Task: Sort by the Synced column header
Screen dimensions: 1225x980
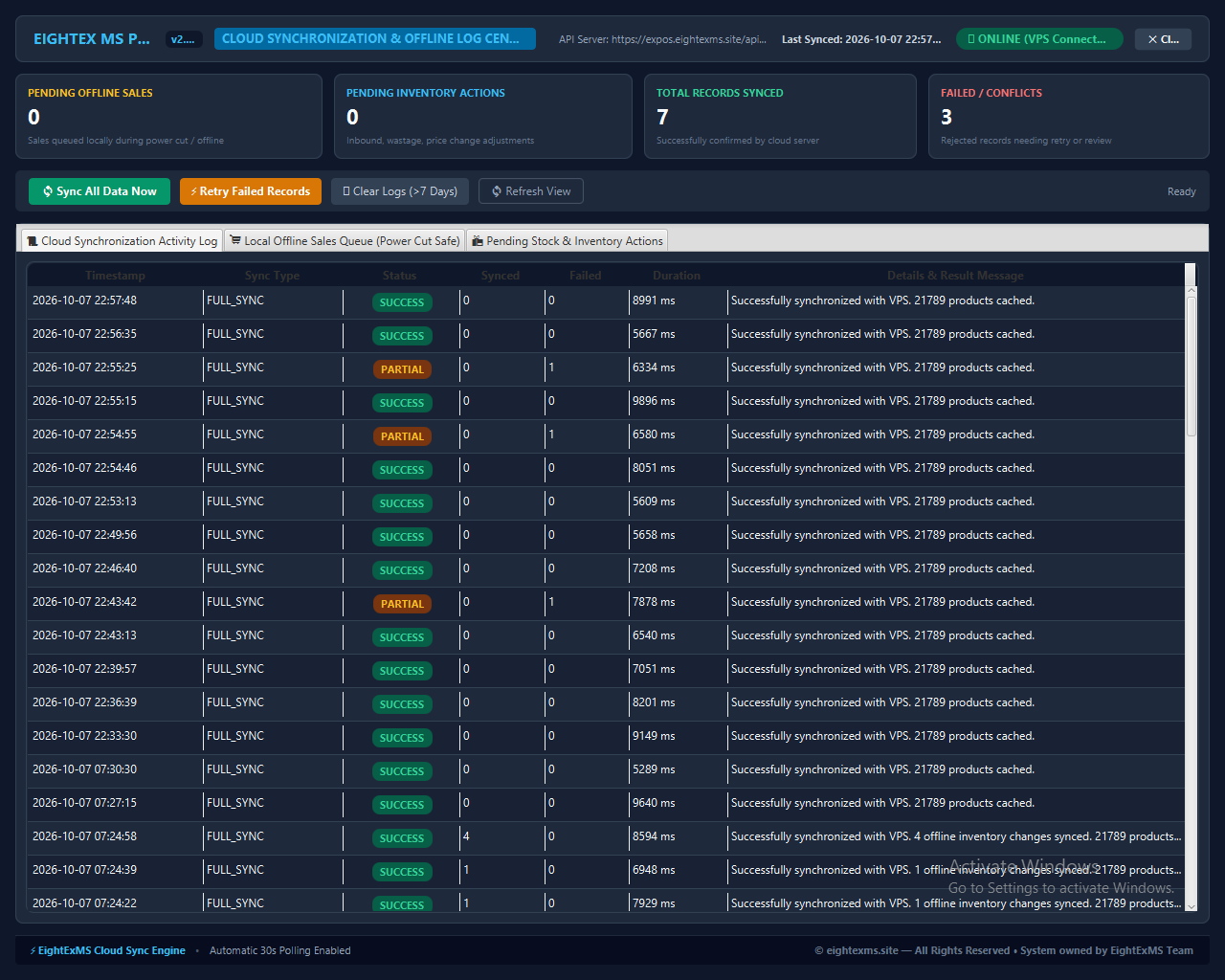Action: point(501,276)
